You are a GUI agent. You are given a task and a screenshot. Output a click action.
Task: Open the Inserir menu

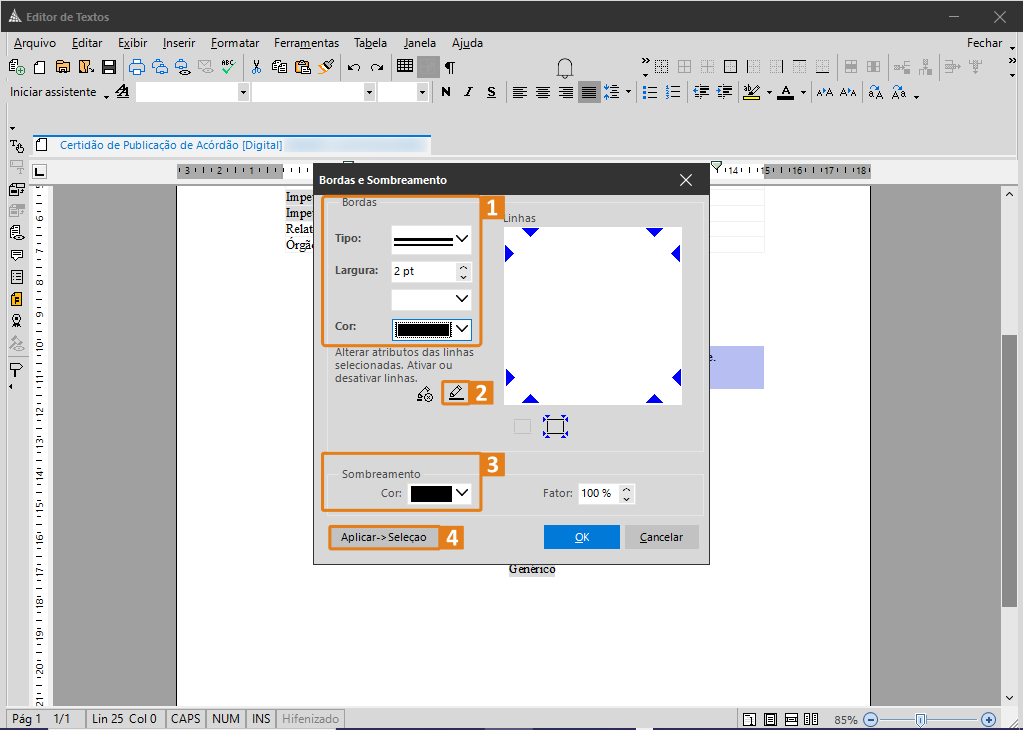tap(179, 43)
